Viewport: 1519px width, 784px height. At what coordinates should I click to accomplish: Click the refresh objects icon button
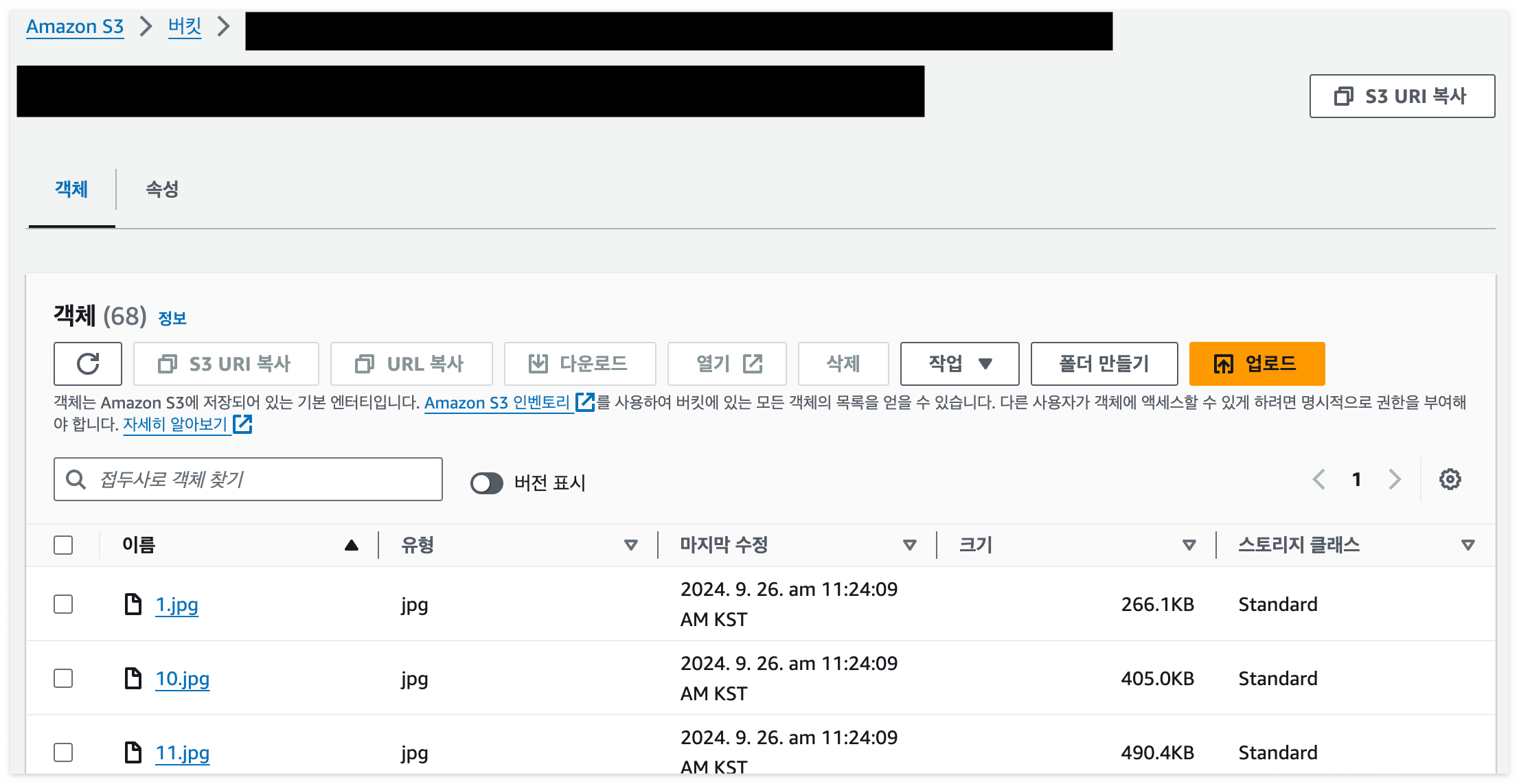pyautogui.click(x=88, y=364)
